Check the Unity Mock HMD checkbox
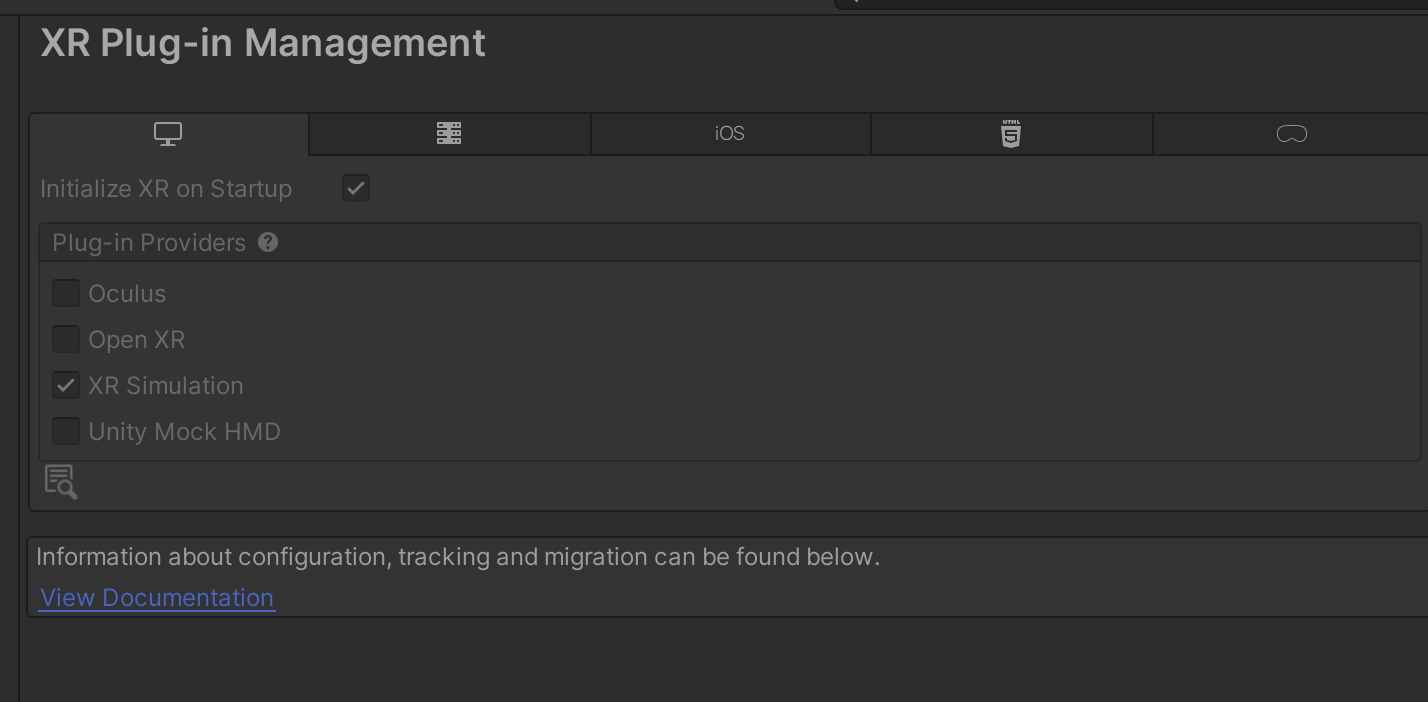The height and width of the screenshot is (702, 1428). (x=66, y=431)
